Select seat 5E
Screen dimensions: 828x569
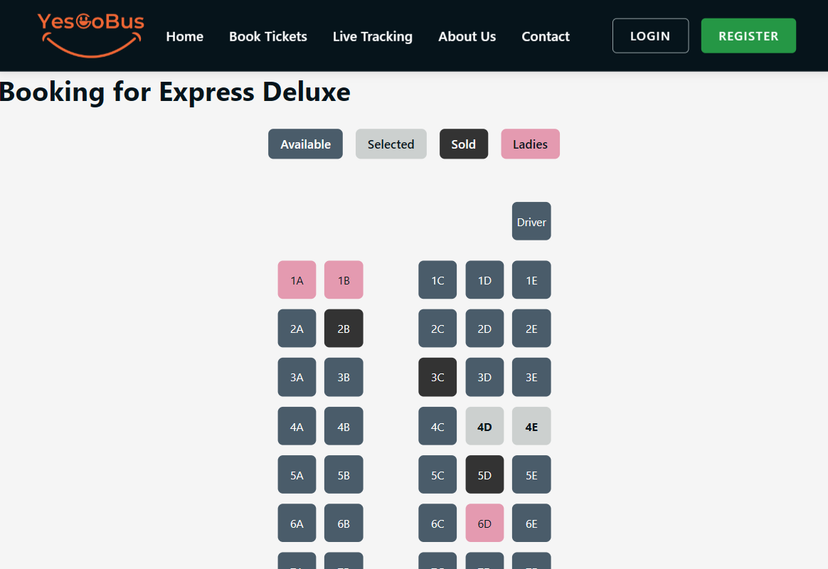(x=531, y=475)
